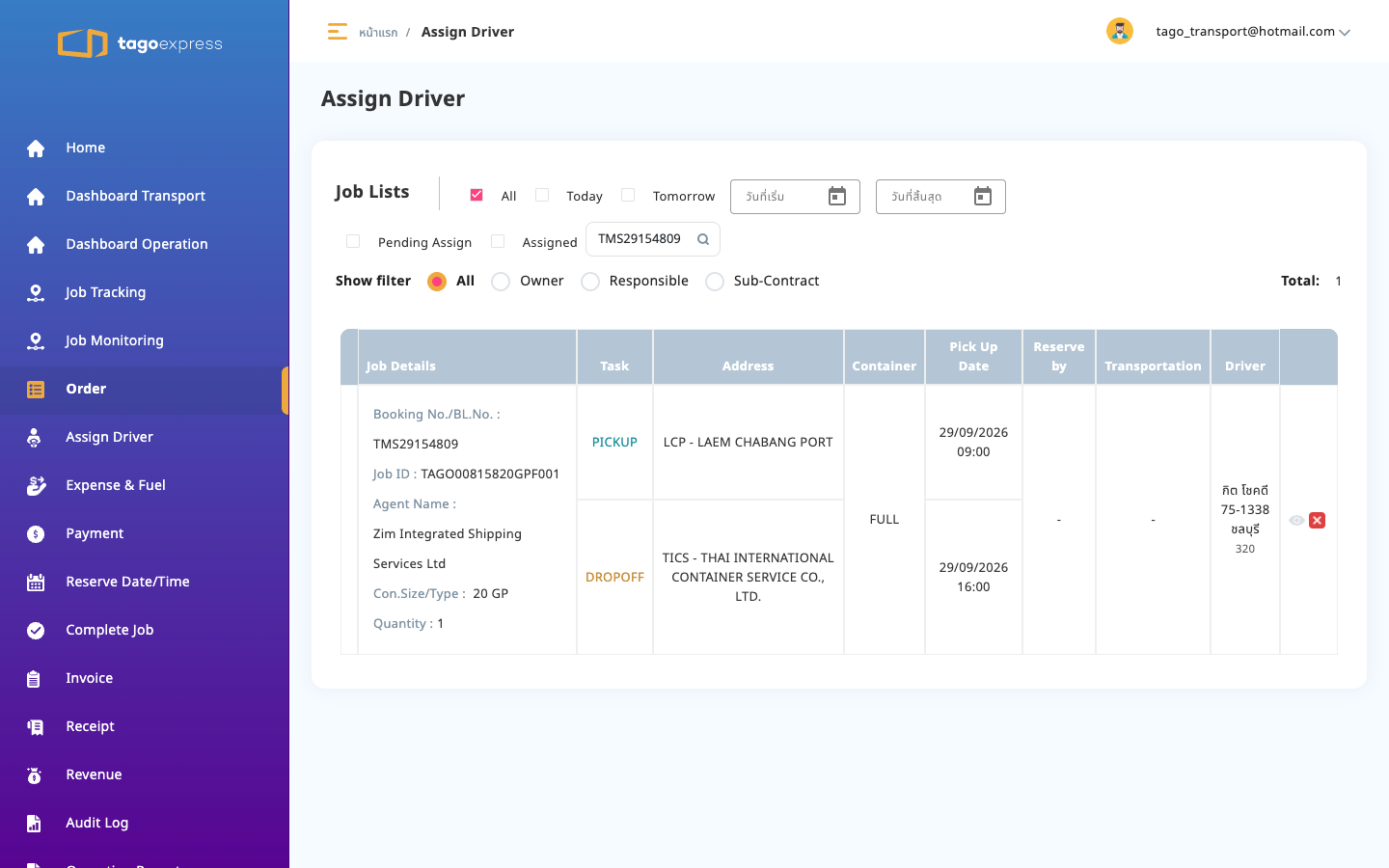This screenshot has width=1389, height=868.
Task: Open the start date calendar icon
Action: (837, 197)
